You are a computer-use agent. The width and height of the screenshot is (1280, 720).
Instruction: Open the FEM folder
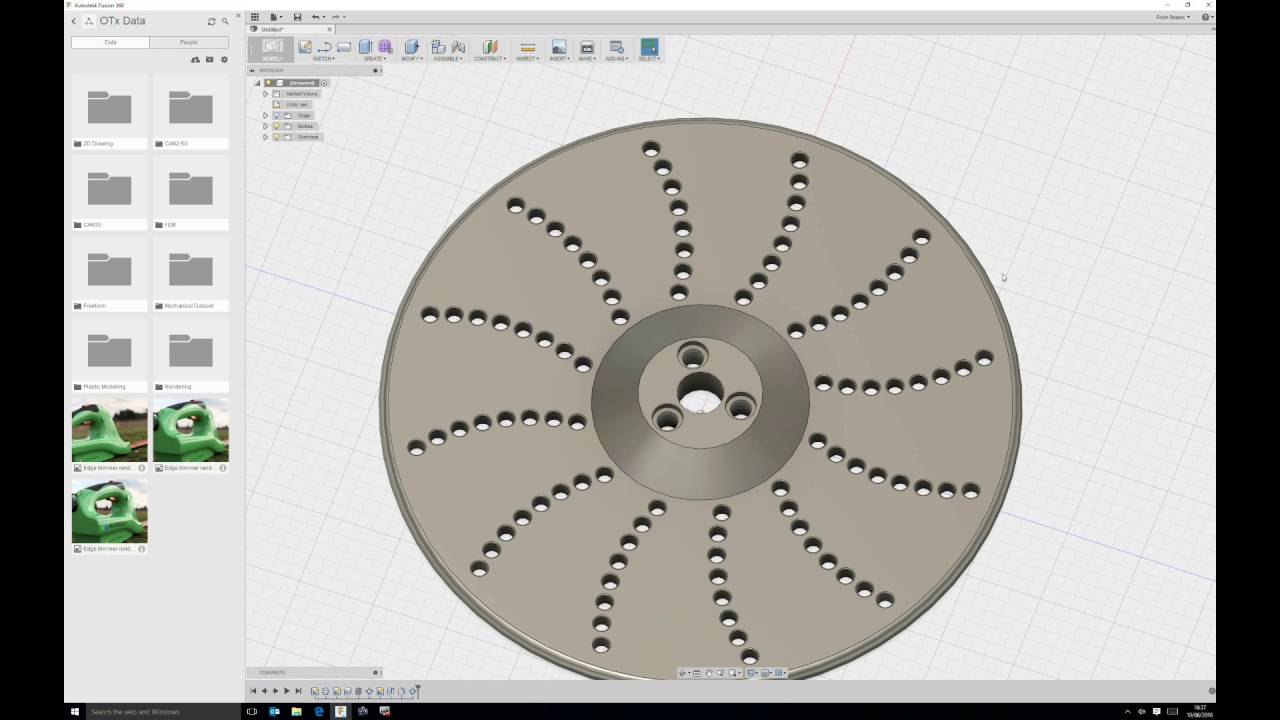(x=190, y=192)
